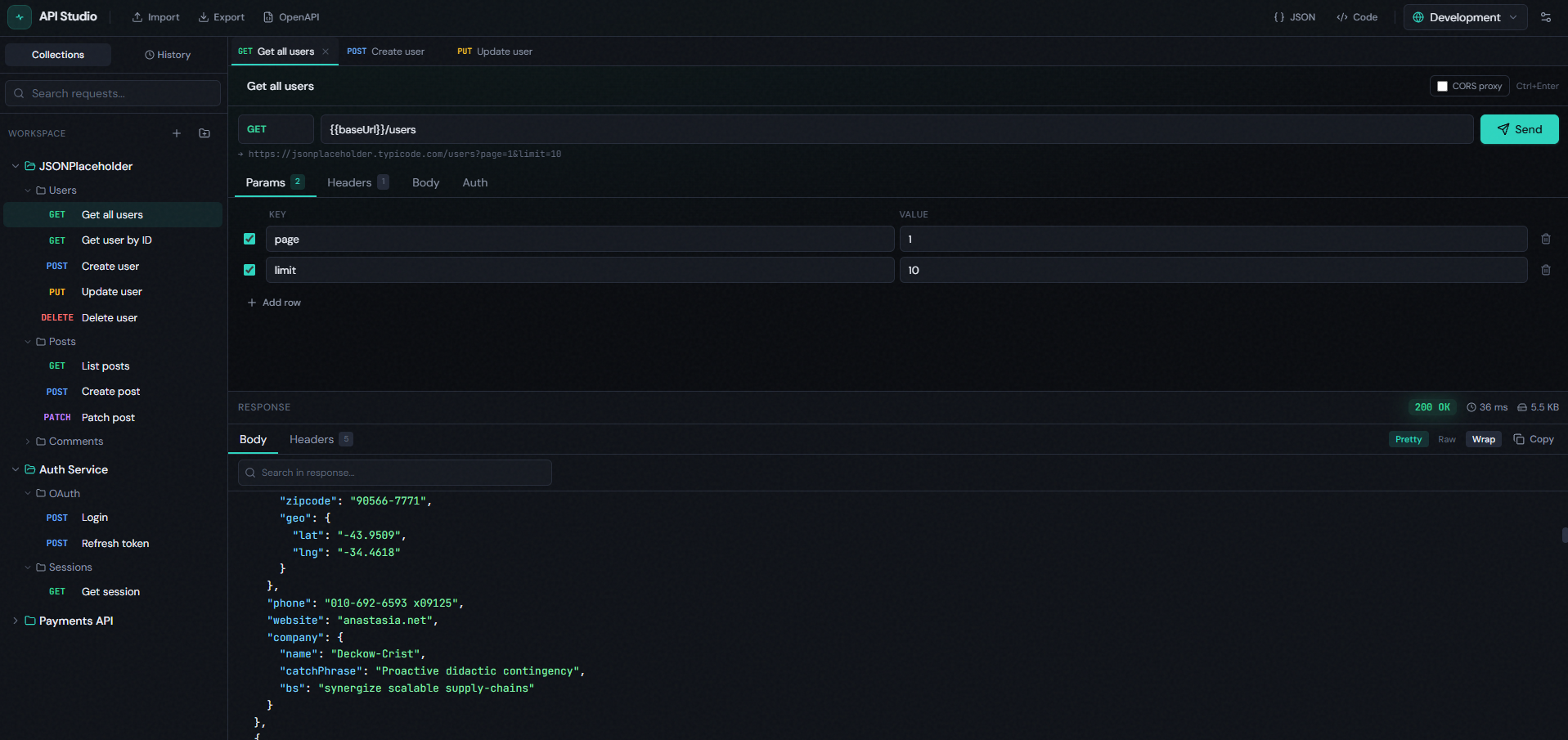Create new folder in workspace
The image size is (1568, 740).
point(204,133)
